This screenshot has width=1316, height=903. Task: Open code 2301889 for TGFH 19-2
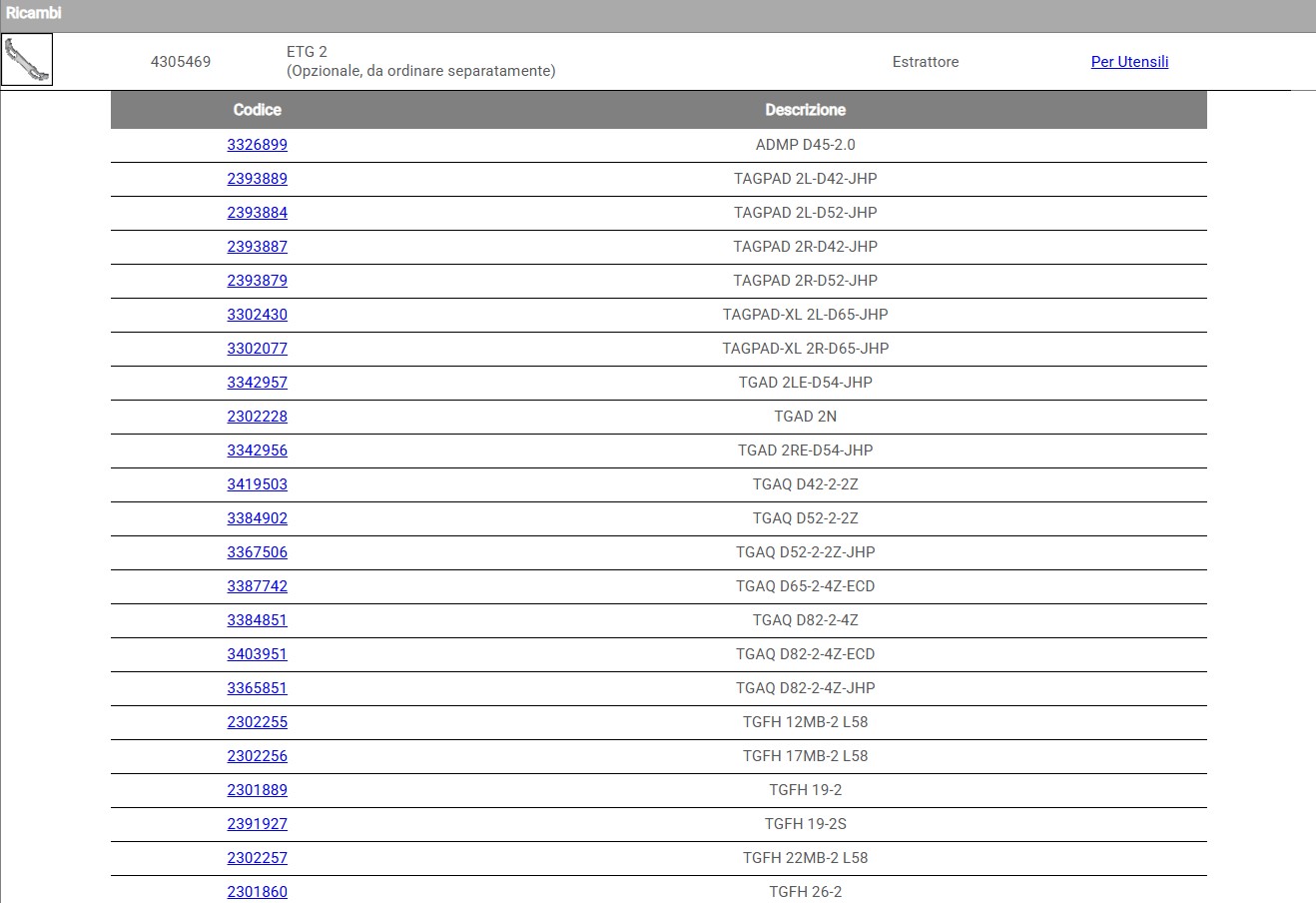257,790
